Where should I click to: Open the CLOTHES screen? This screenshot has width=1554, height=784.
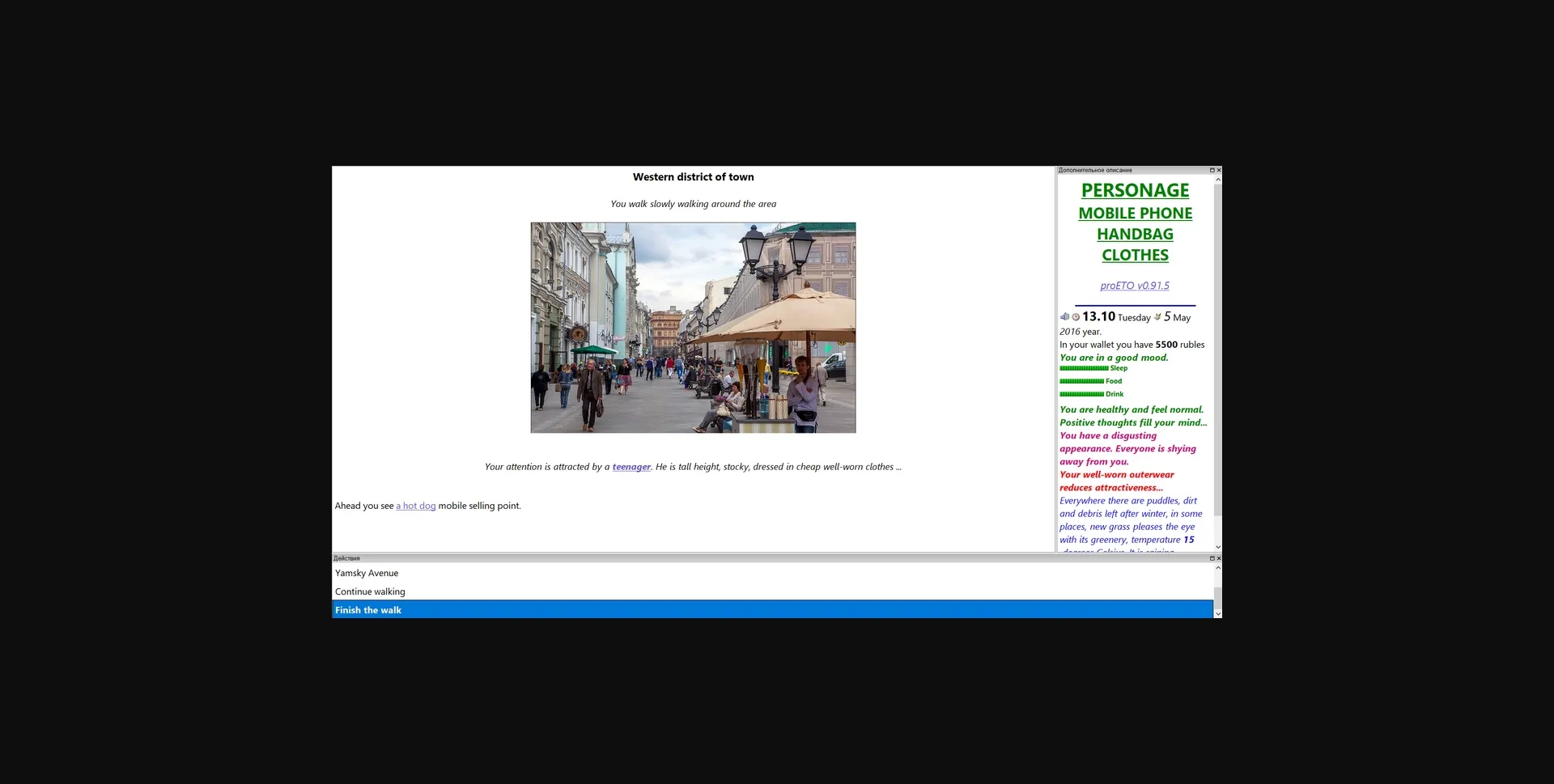coord(1135,255)
